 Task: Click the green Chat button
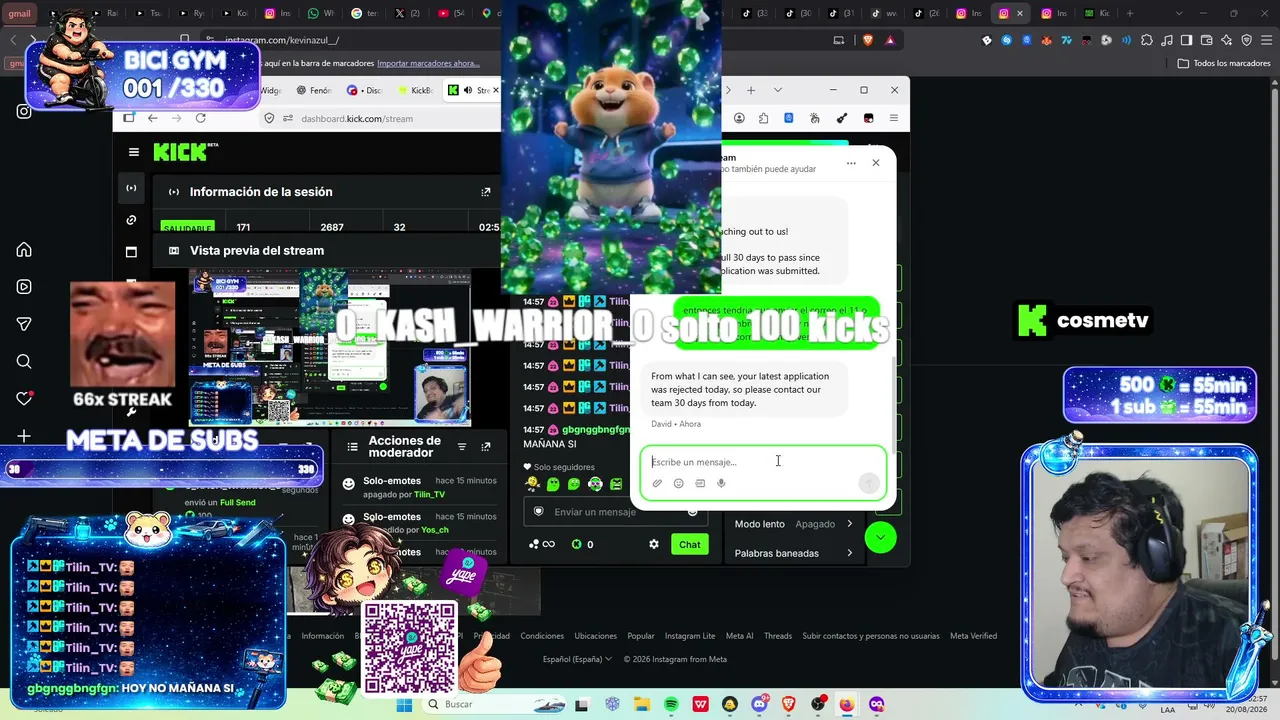point(690,544)
